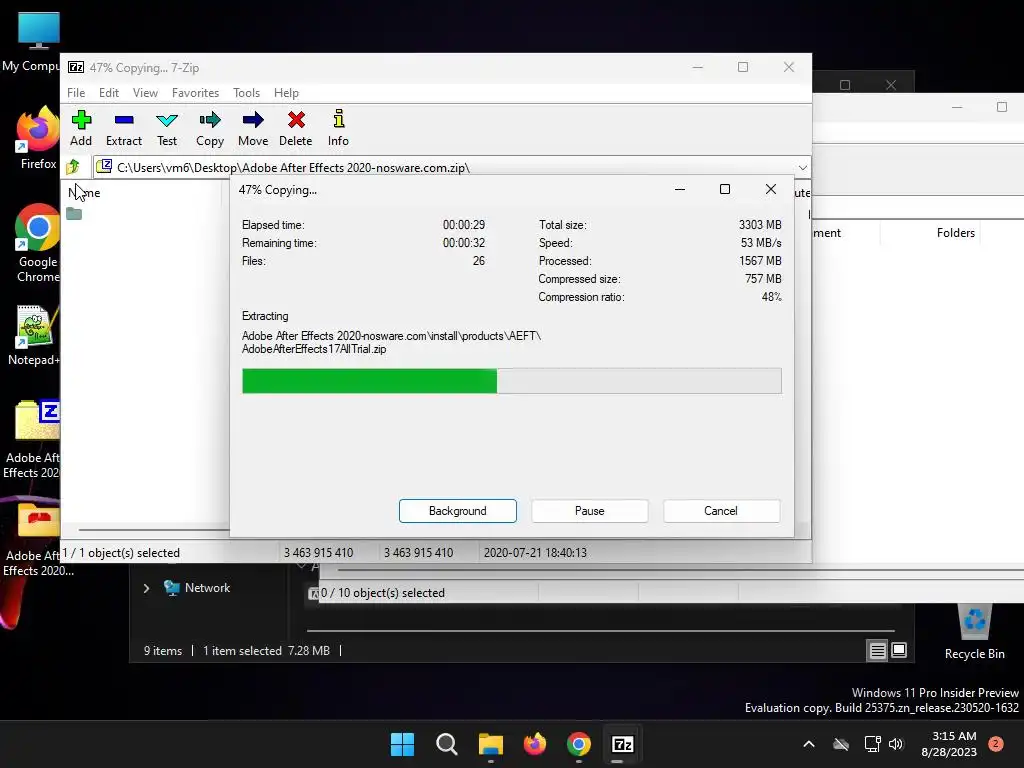Screen dimensions: 1024x768
Task: Open the Help menu
Action: (x=286, y=93)
